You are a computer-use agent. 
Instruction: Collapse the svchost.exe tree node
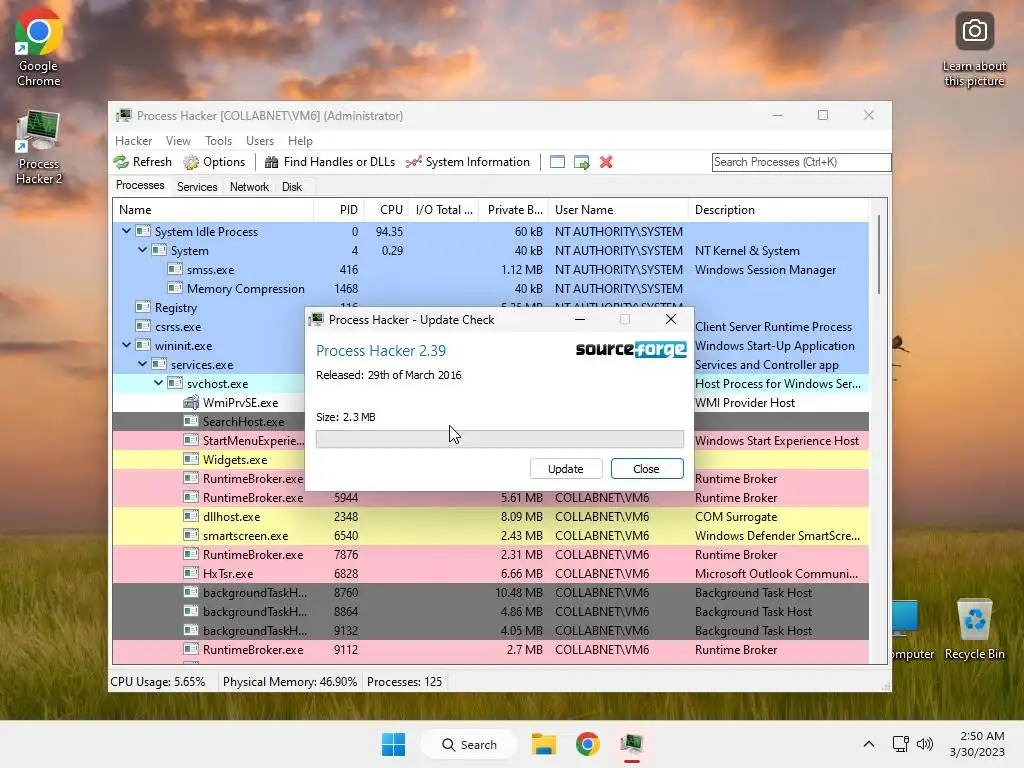tap(159, 383)
